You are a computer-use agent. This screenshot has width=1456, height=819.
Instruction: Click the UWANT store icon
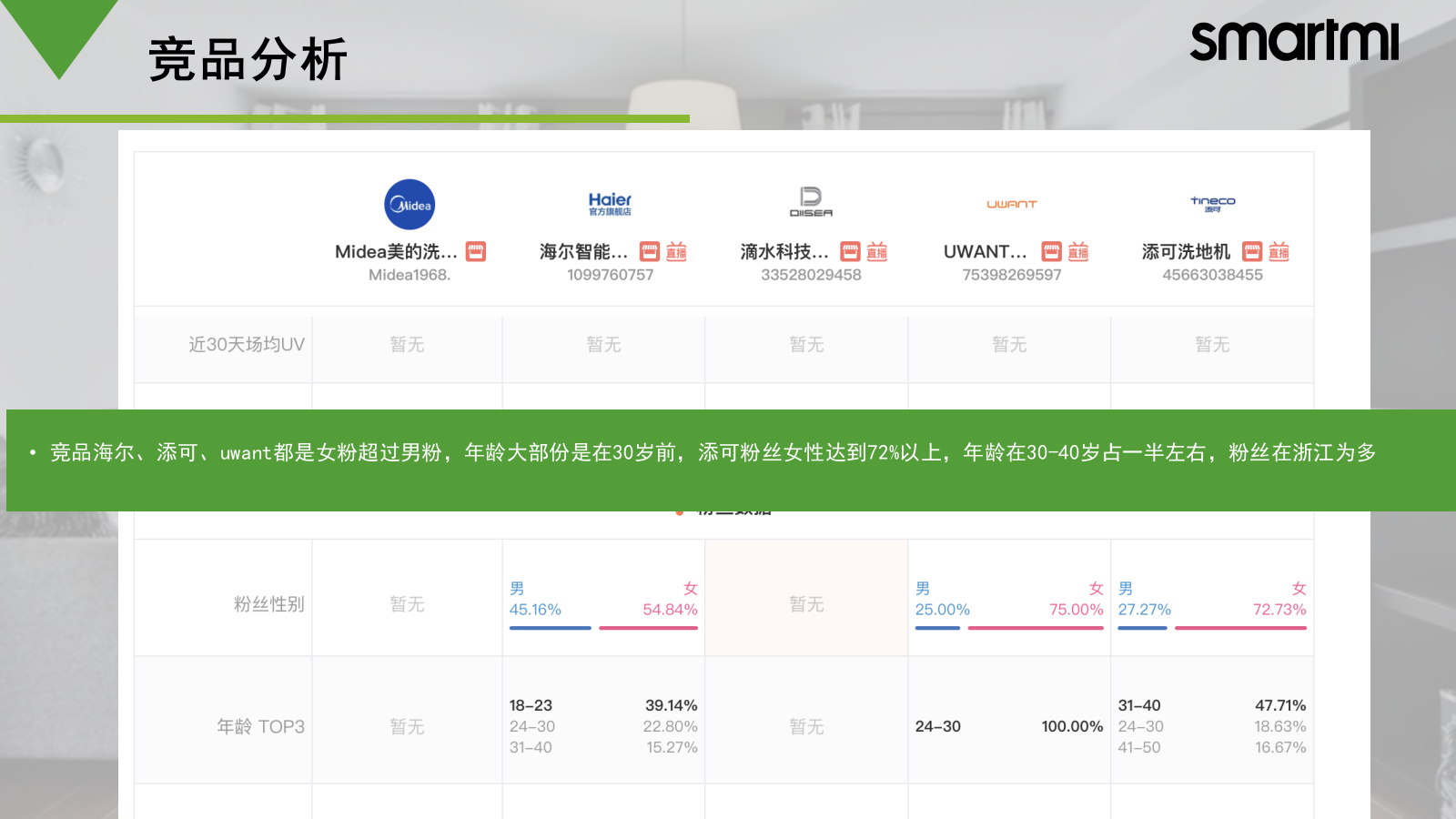pyautogui.click(x=1051, y=251)
